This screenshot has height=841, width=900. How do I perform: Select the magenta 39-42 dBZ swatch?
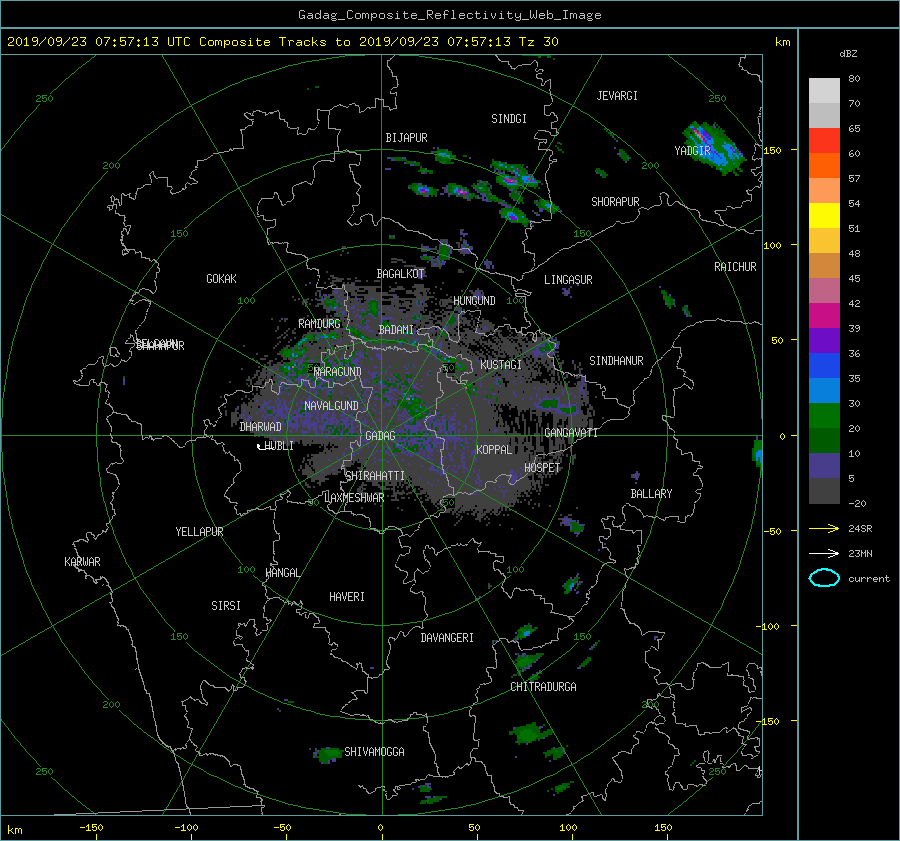(824, 316)
